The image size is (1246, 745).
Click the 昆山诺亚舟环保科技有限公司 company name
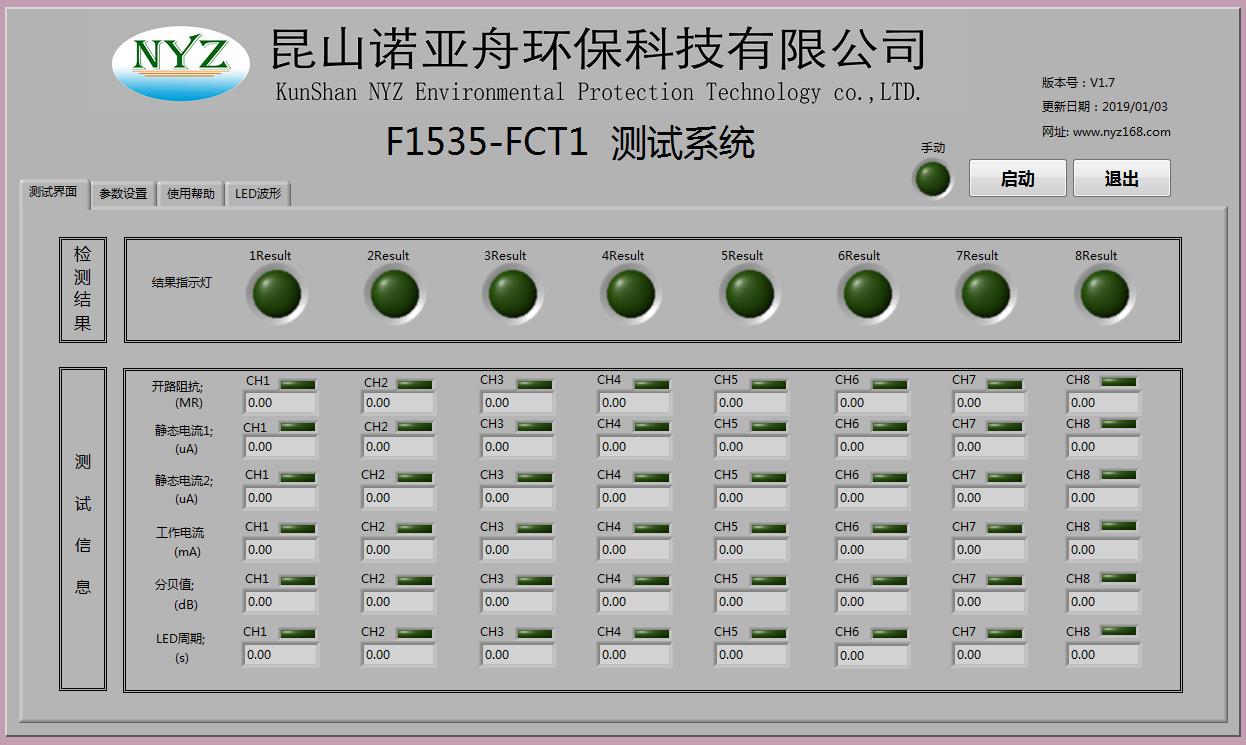pyautogui.click(x=599, y=48)
